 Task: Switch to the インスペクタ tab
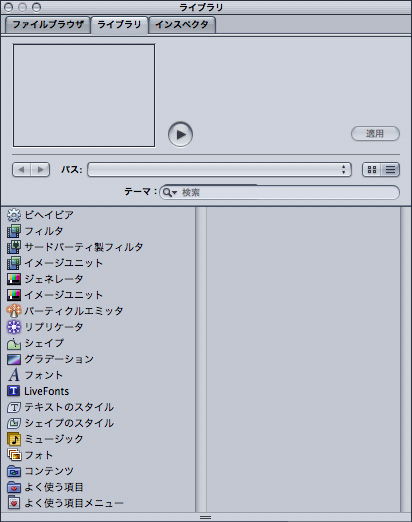pos(182,24)
